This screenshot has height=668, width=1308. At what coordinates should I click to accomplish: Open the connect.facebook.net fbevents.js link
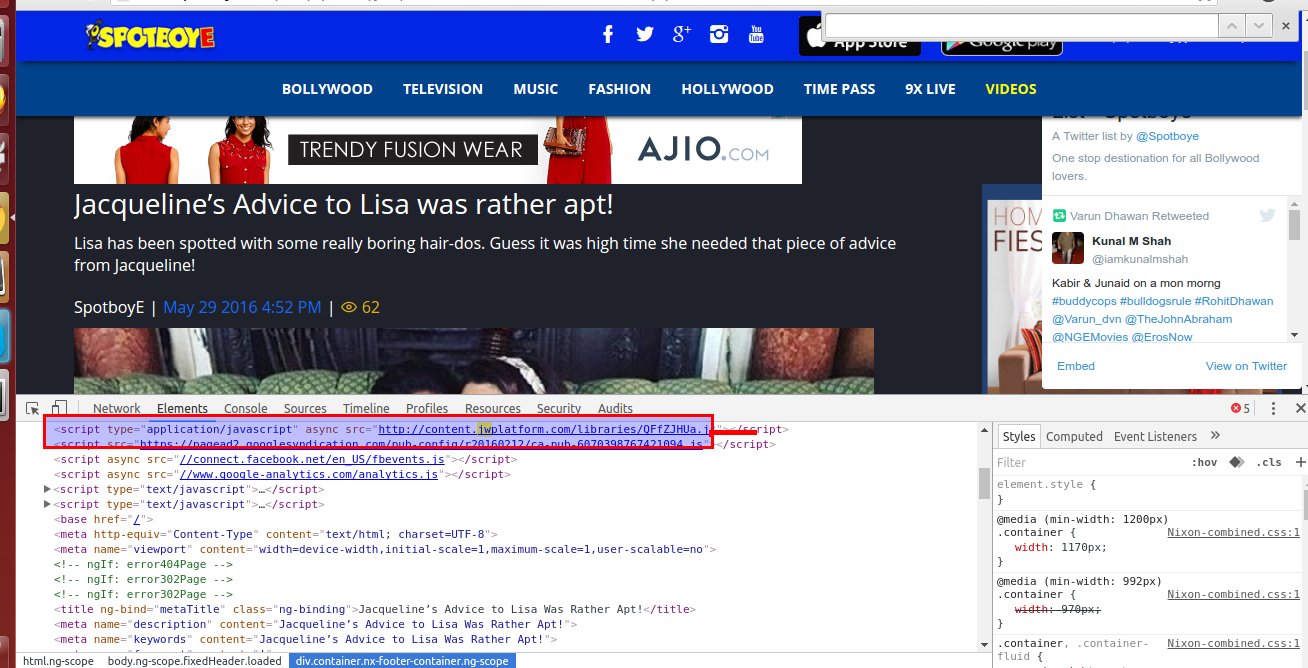(311, 459)
